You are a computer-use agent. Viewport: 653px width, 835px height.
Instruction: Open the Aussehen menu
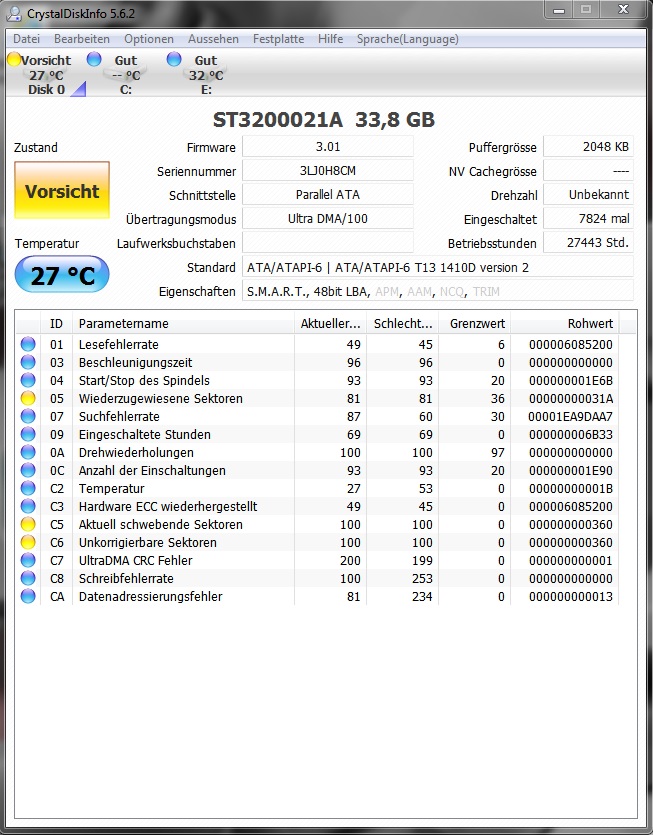pos(213,39)
